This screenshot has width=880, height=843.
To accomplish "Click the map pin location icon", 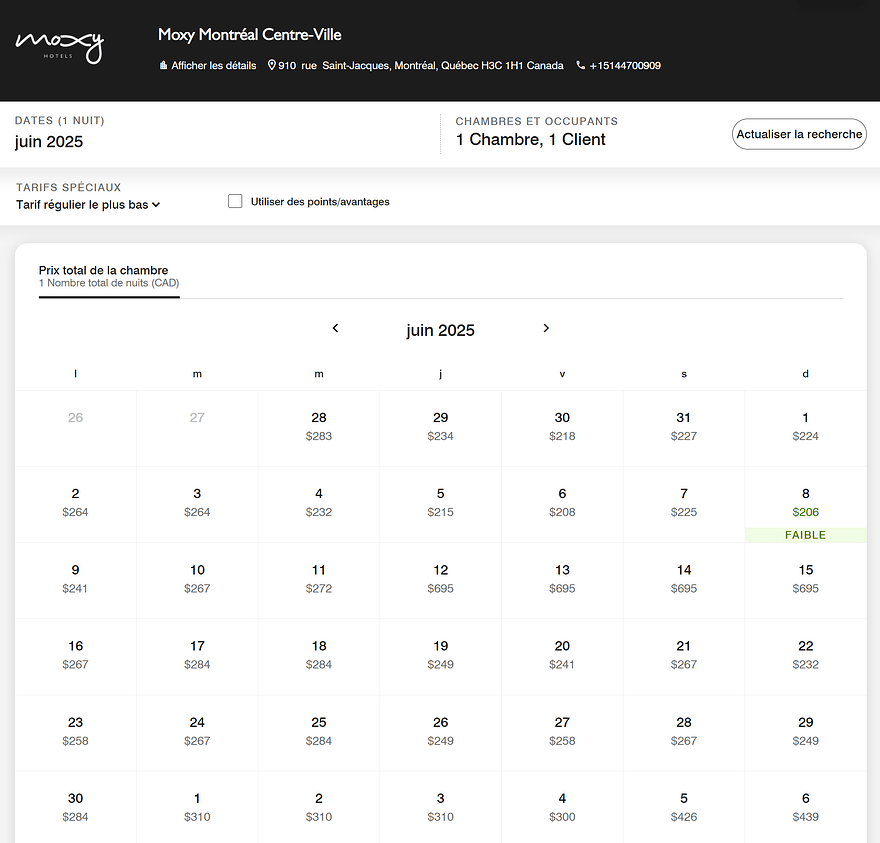I will pyautogui.click(x=272, y=65).
